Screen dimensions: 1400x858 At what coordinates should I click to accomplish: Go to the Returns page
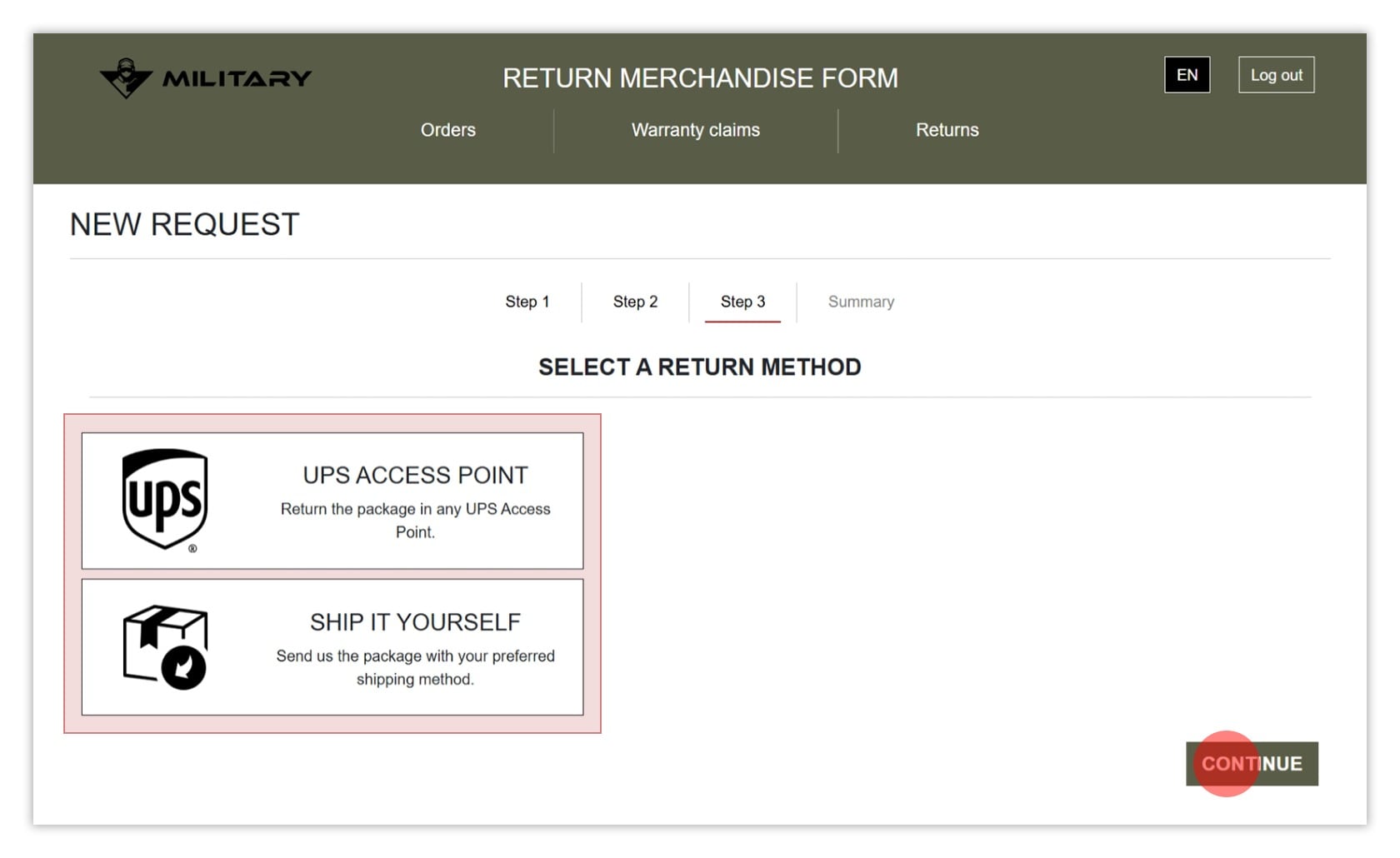pos(947,130)
